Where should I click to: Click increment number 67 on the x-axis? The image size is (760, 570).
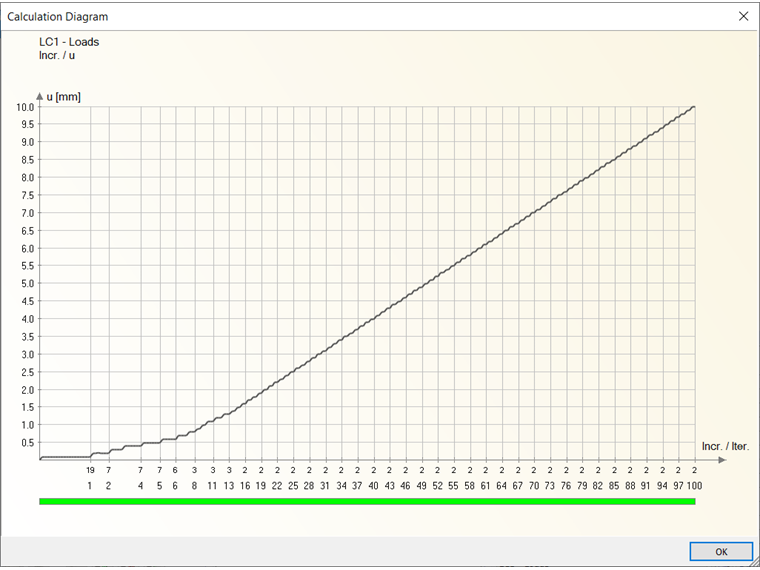518,486
